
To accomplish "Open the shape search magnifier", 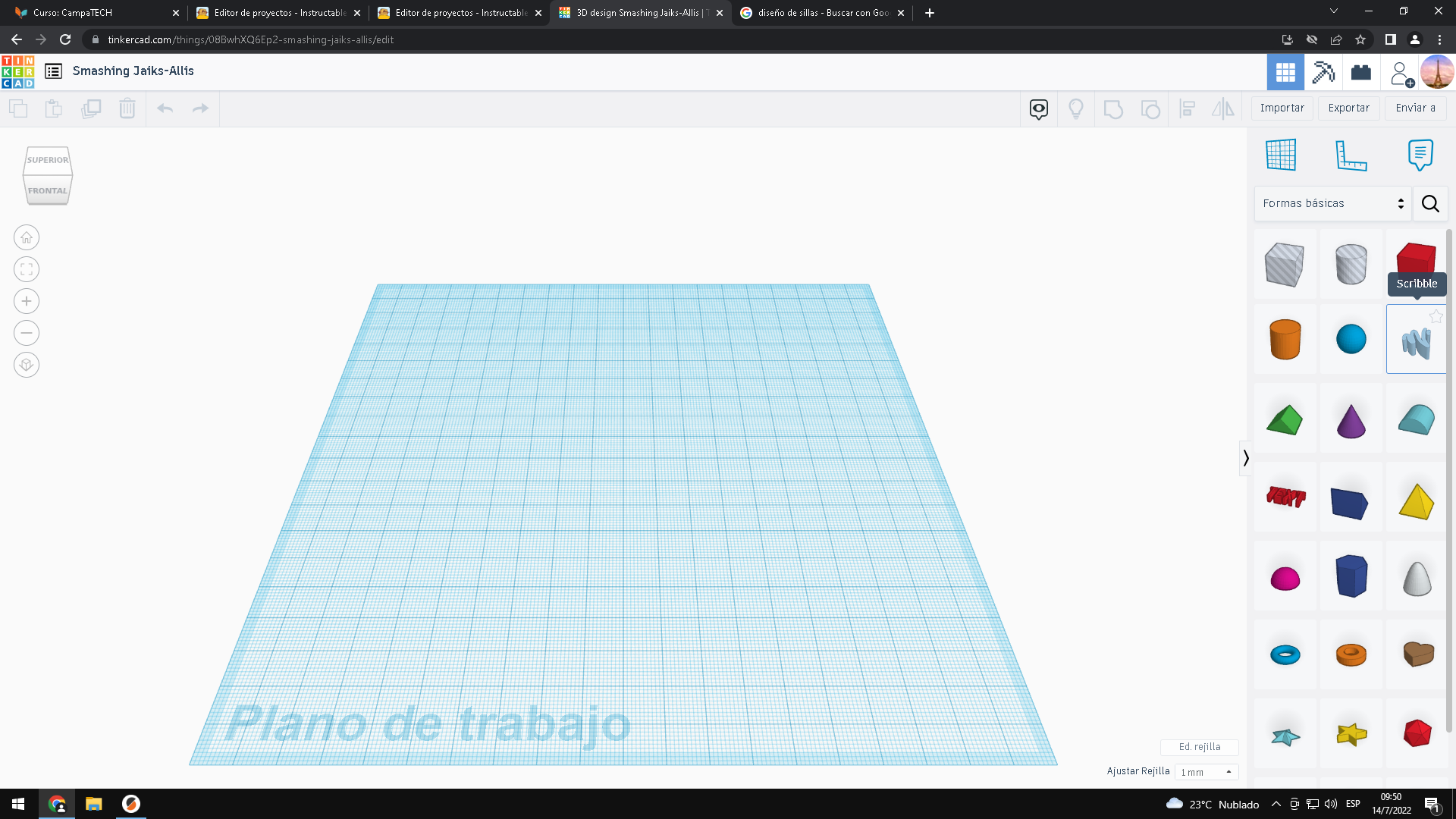I will (1430, 203).
